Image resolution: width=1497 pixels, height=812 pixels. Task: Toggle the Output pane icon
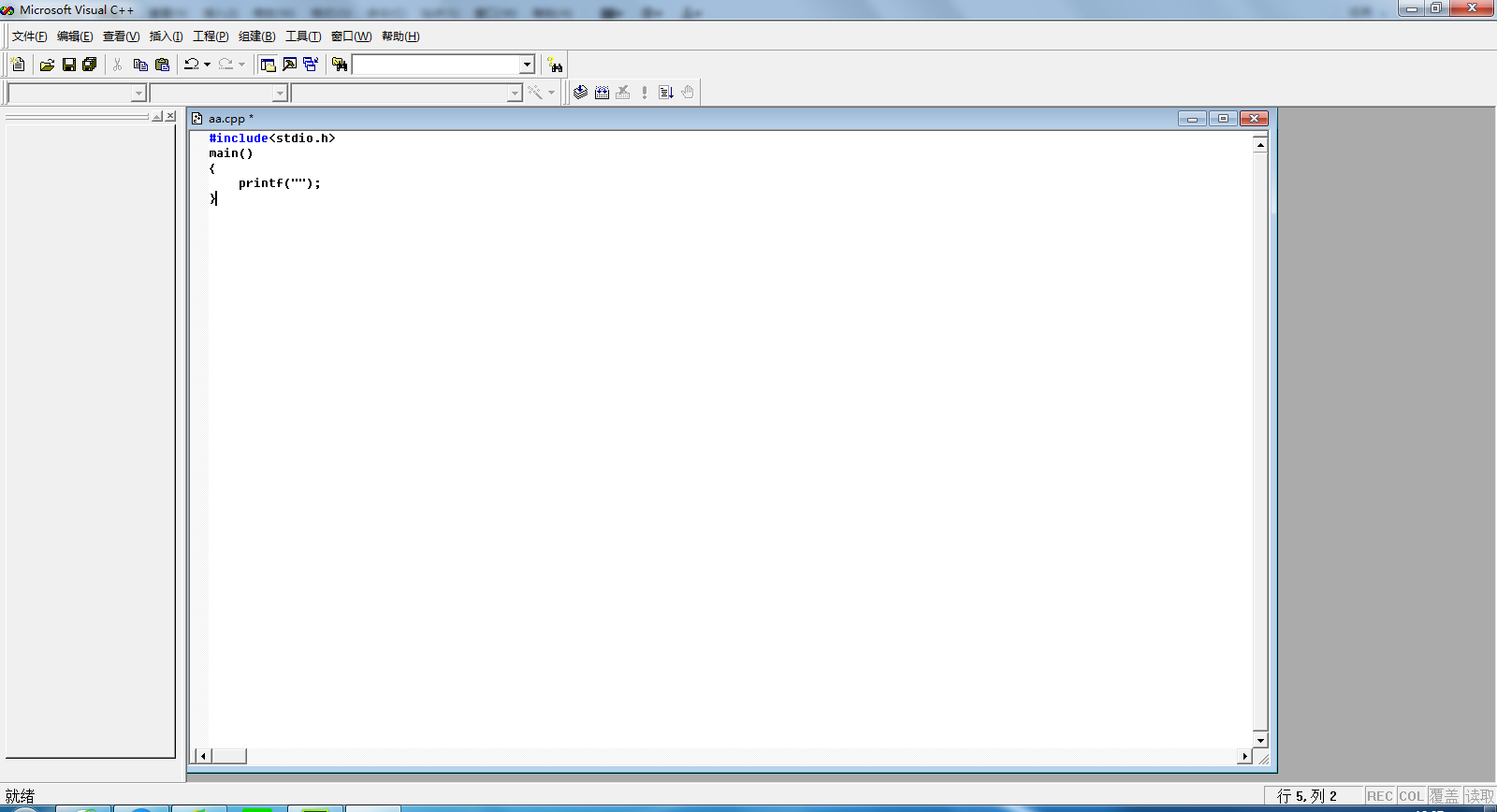[289, 65]
